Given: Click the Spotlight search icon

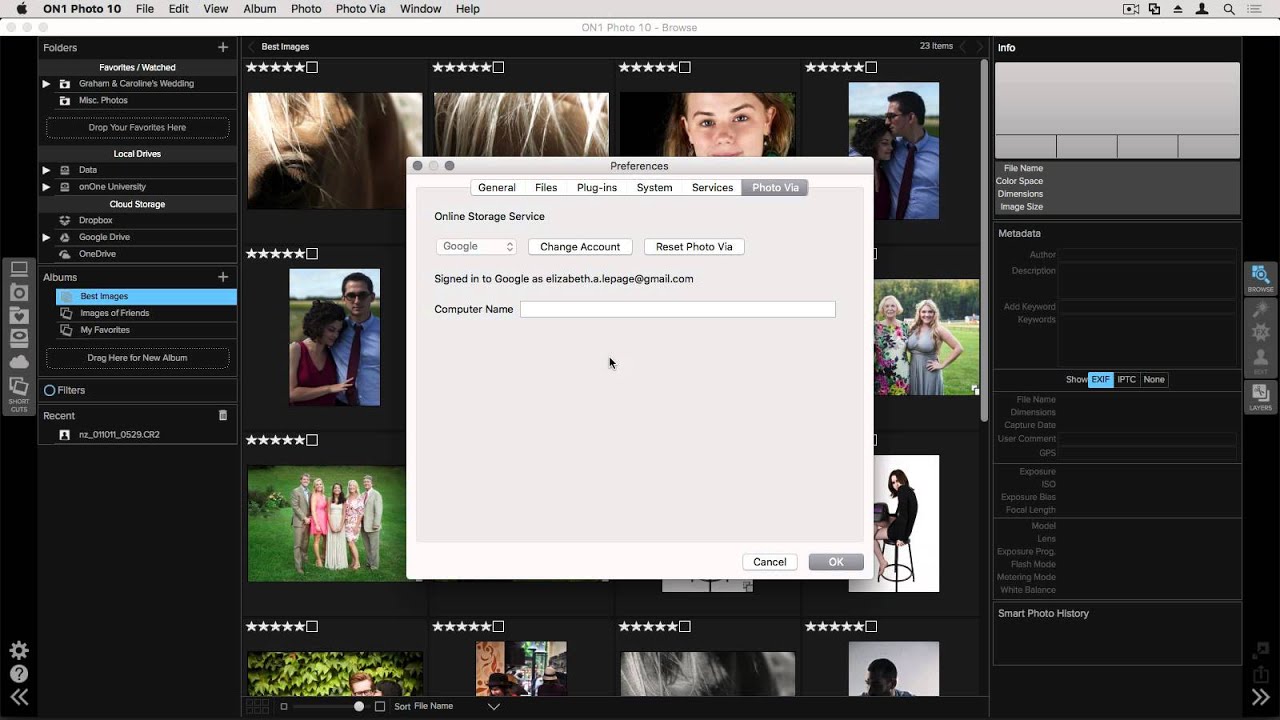Looking at the screenshot, I should [1229, 9].
